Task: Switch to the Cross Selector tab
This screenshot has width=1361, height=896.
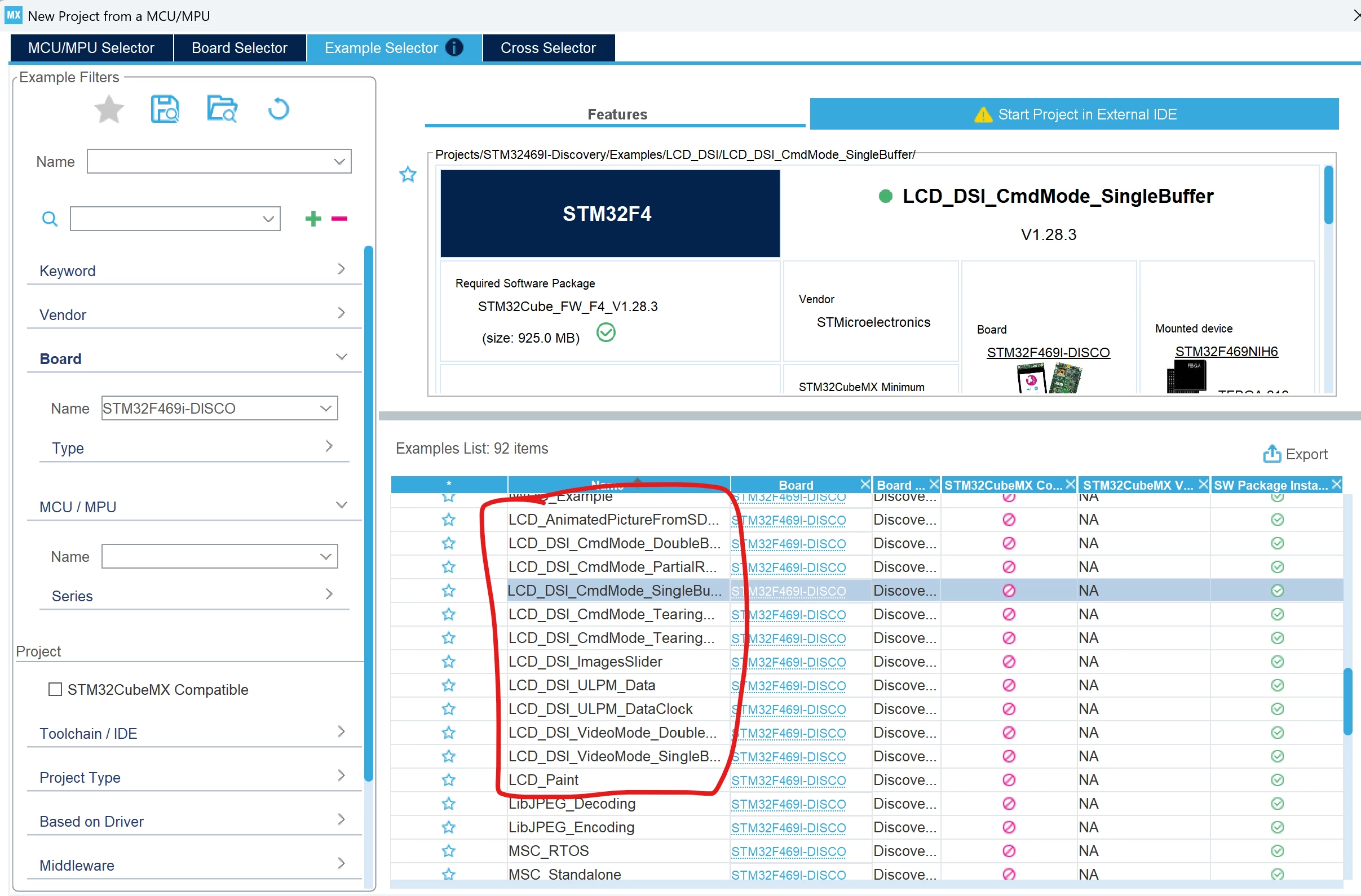Action: point(549,47)
